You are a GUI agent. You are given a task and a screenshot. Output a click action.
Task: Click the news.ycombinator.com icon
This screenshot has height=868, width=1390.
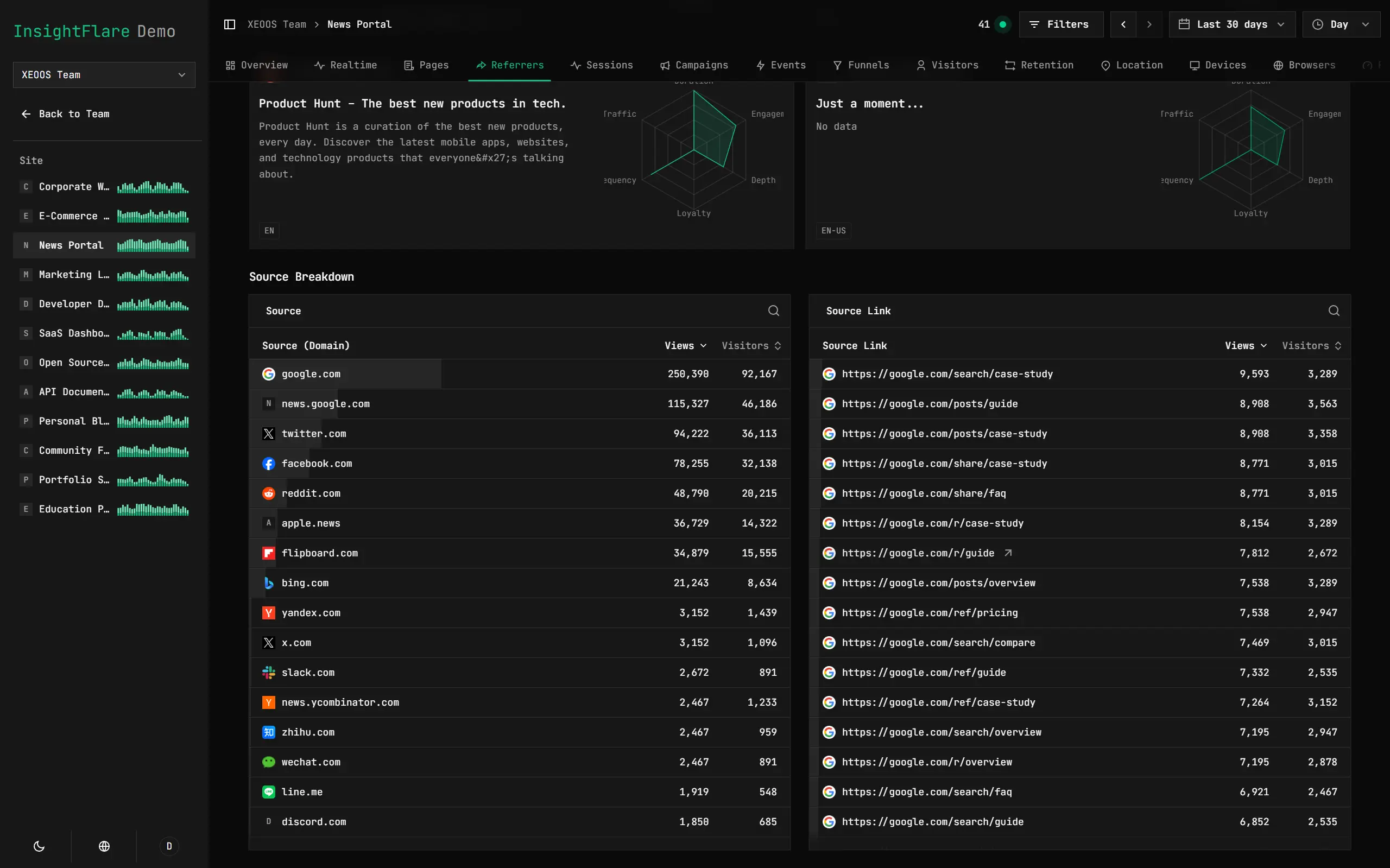pos(269,702)
